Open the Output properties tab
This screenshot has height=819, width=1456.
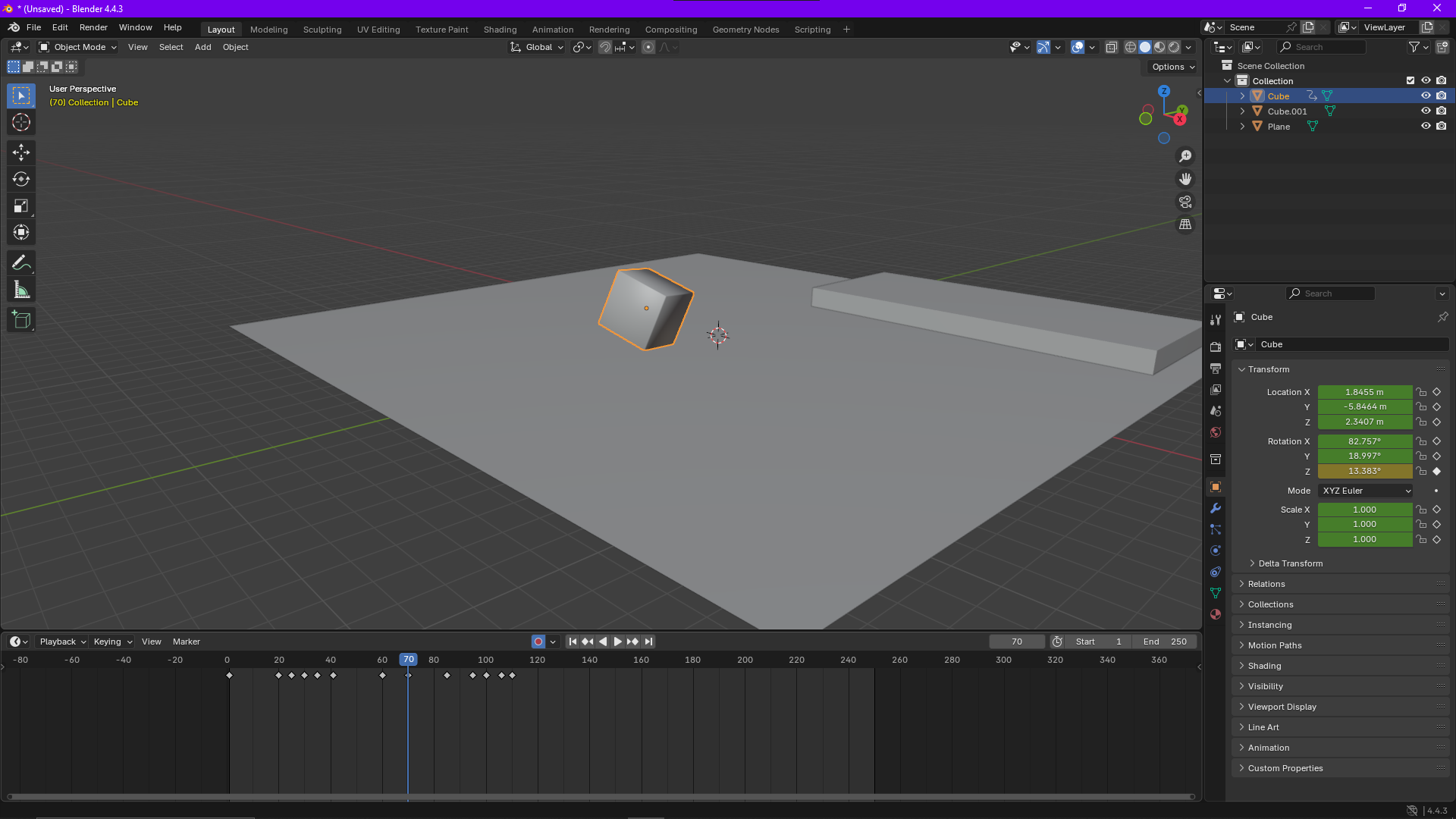click(1216, 368)
